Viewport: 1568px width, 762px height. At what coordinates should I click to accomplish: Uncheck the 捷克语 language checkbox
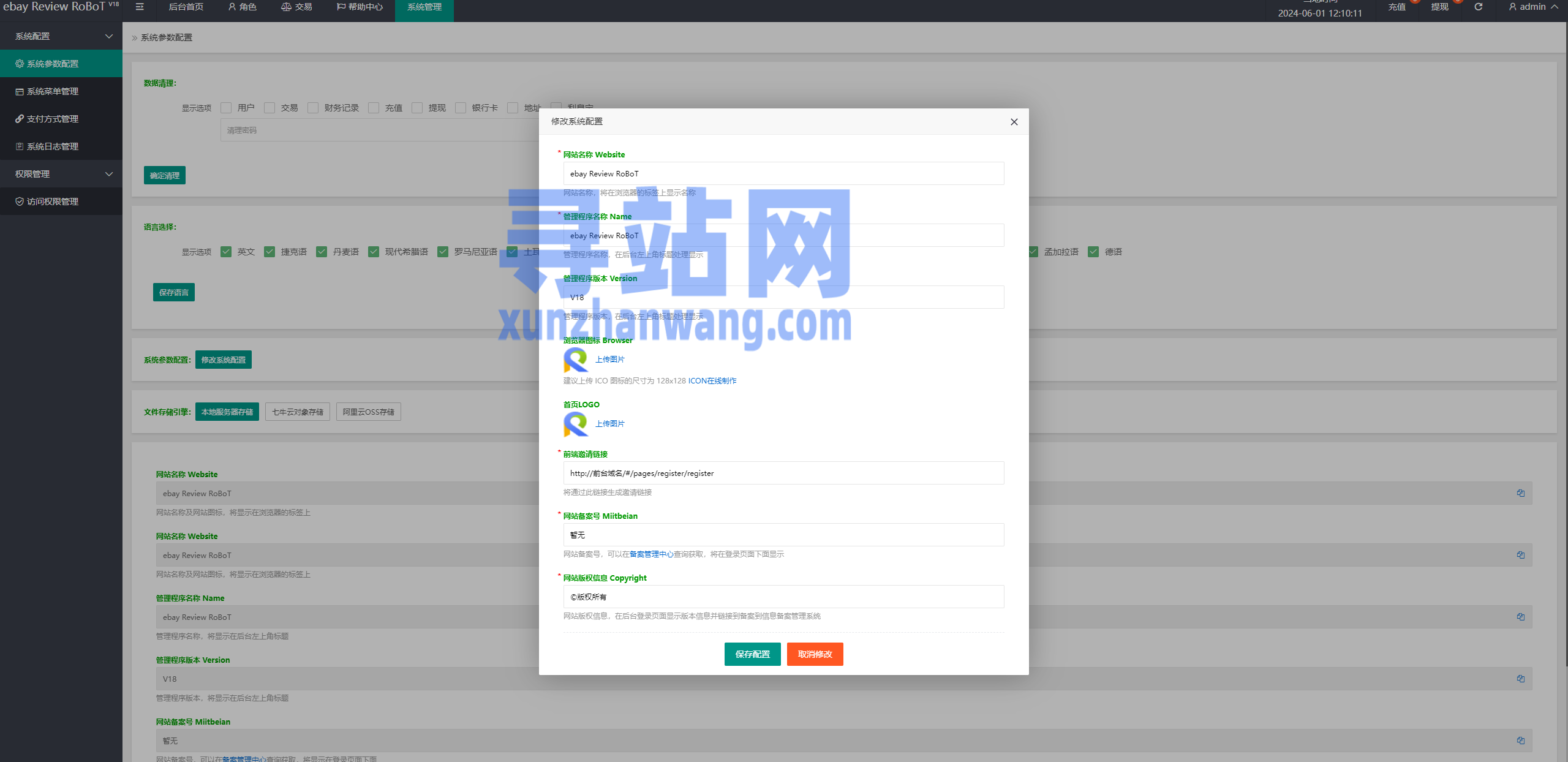[x=269, y=252]
